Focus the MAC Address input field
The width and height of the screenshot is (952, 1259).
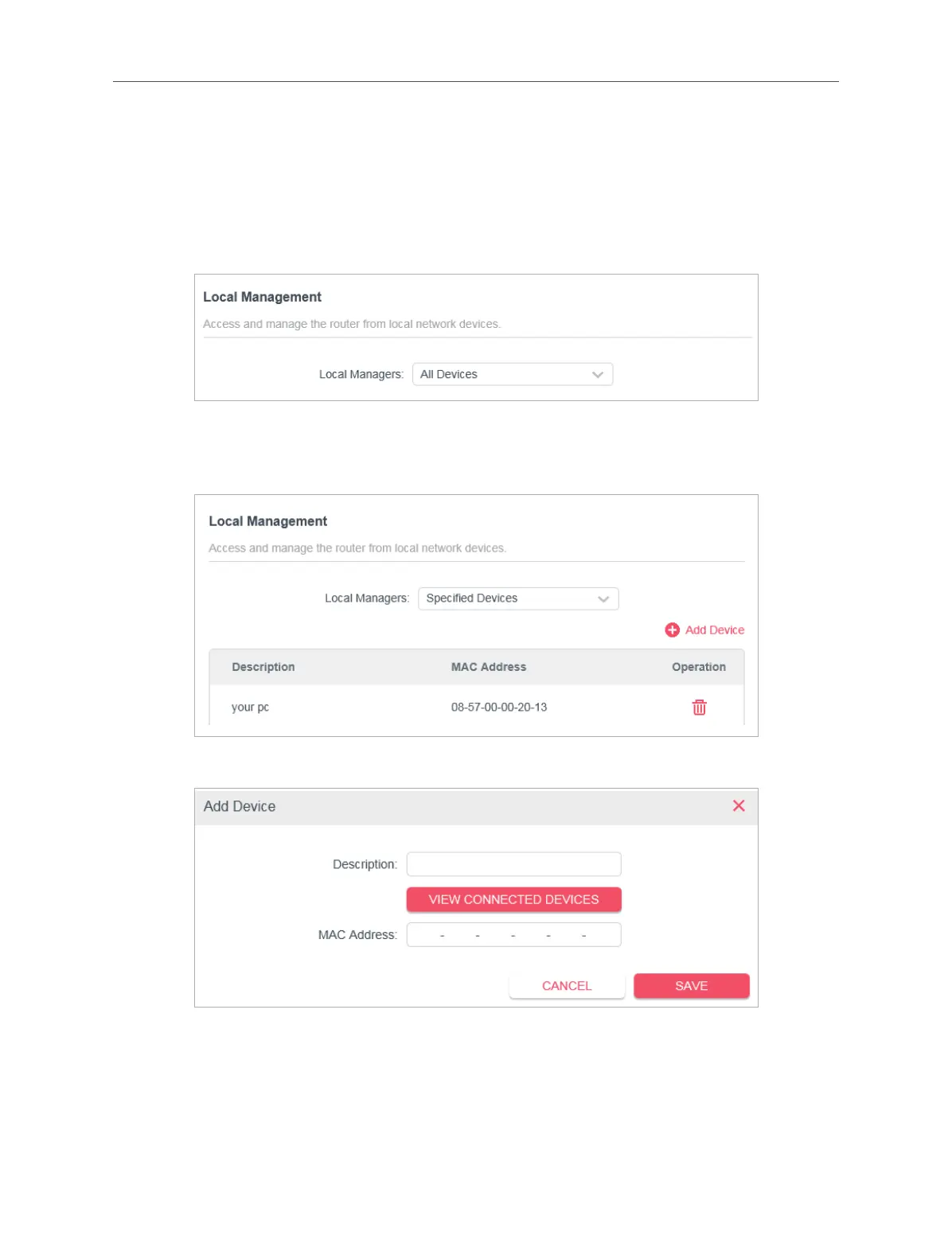coord(513,934)
